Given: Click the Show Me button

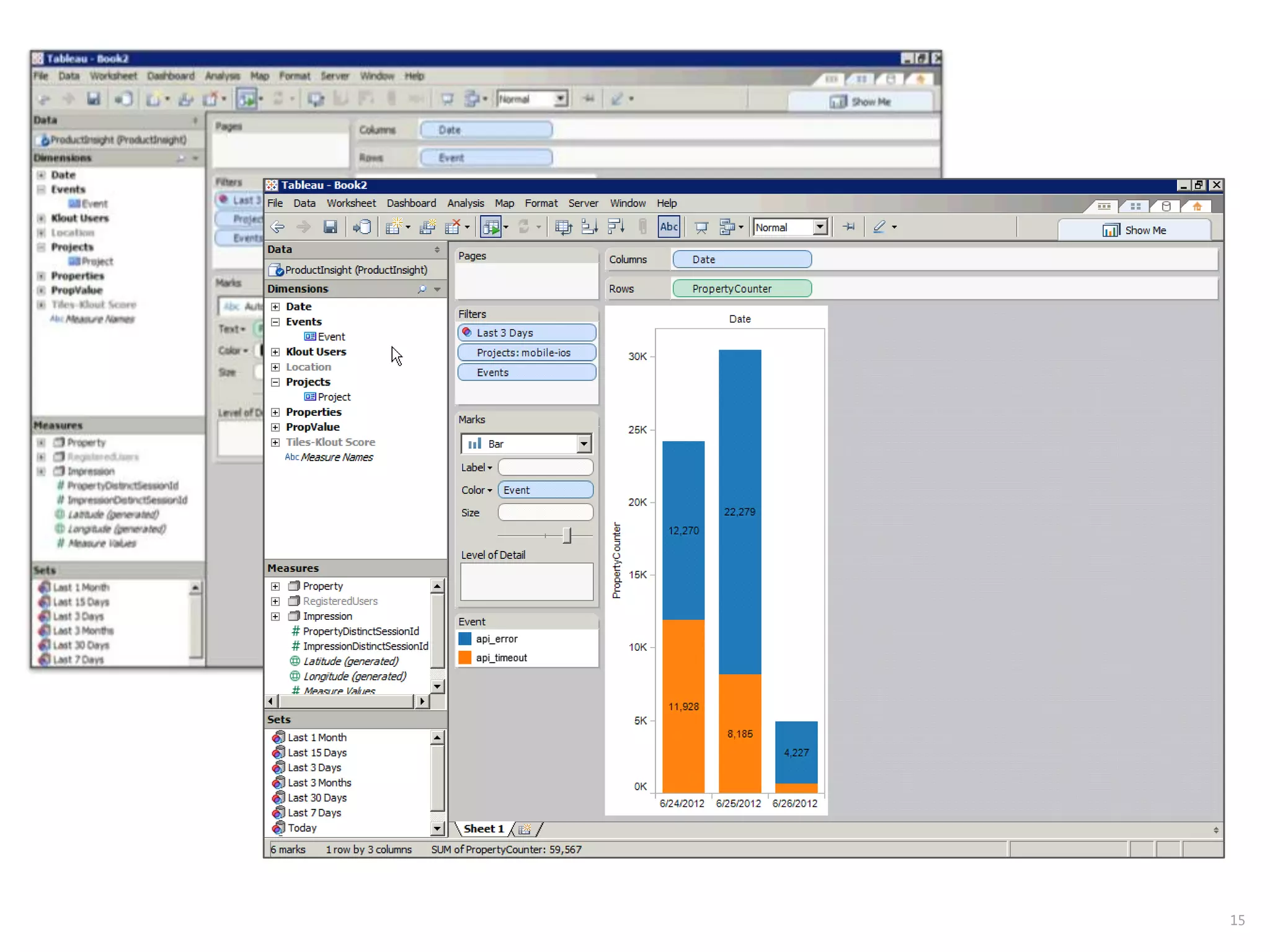Looking at the screenshot, I should [1134, 230].
